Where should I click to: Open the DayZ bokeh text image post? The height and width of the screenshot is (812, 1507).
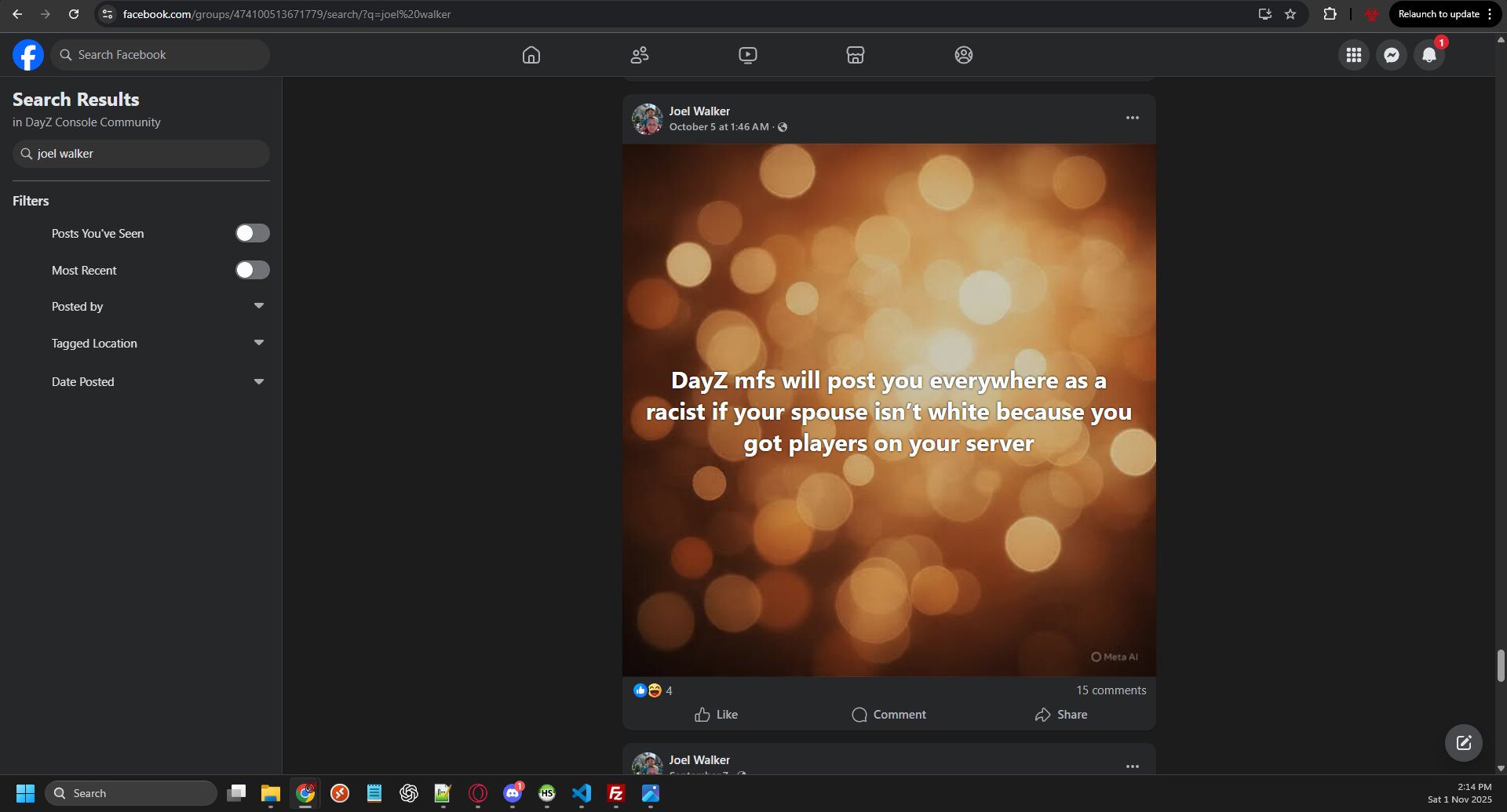(889, 410)
